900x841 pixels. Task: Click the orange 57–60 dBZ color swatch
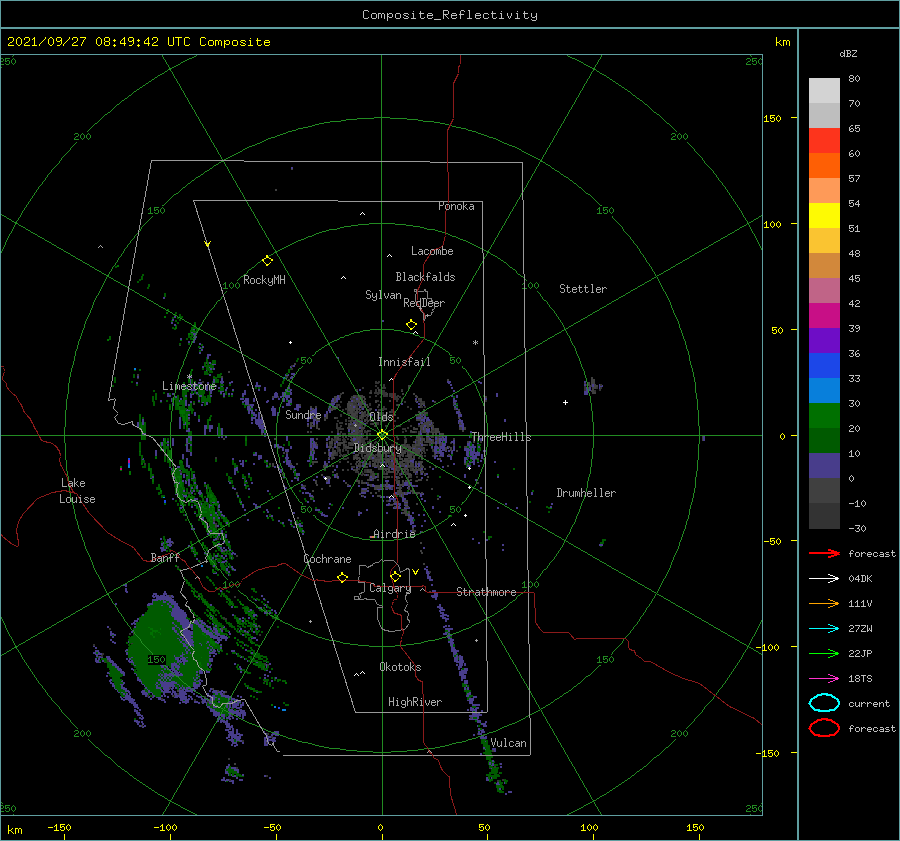[824, 165]
